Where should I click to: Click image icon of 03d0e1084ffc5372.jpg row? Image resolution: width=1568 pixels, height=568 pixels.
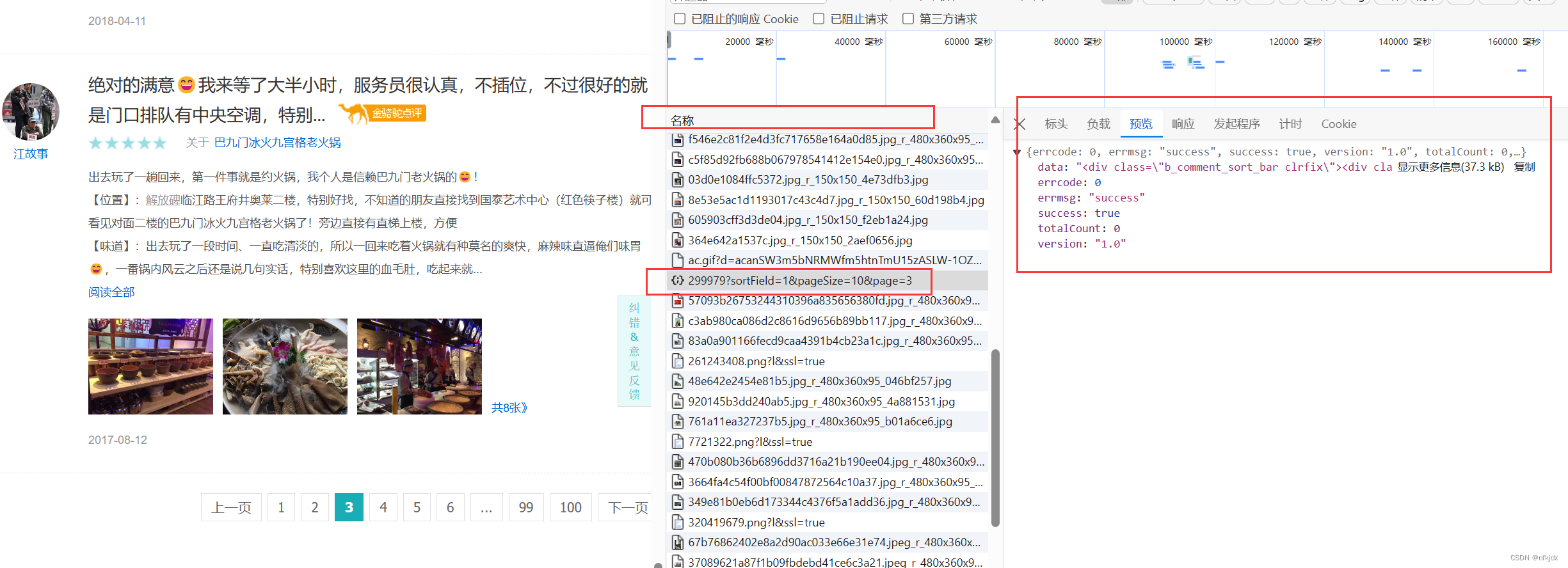pyautogui.click(x=677, y=180)
